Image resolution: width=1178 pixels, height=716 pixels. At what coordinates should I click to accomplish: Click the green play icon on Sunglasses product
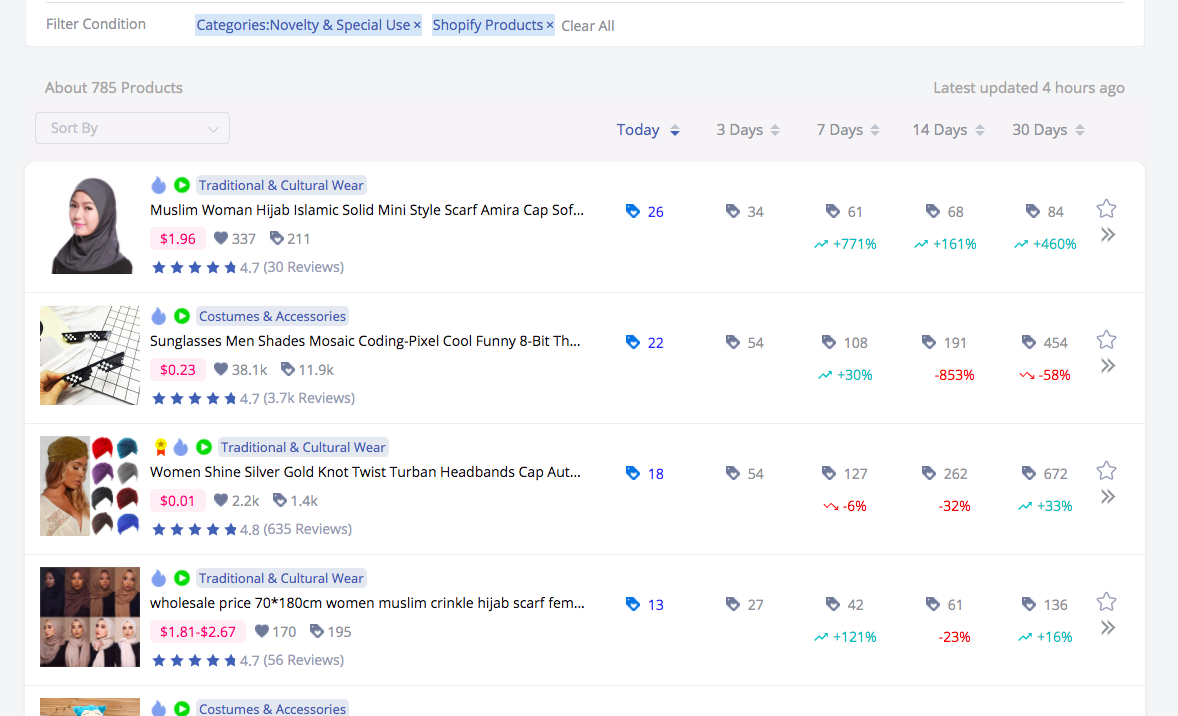pyautogui.click(x=182, y=316)
